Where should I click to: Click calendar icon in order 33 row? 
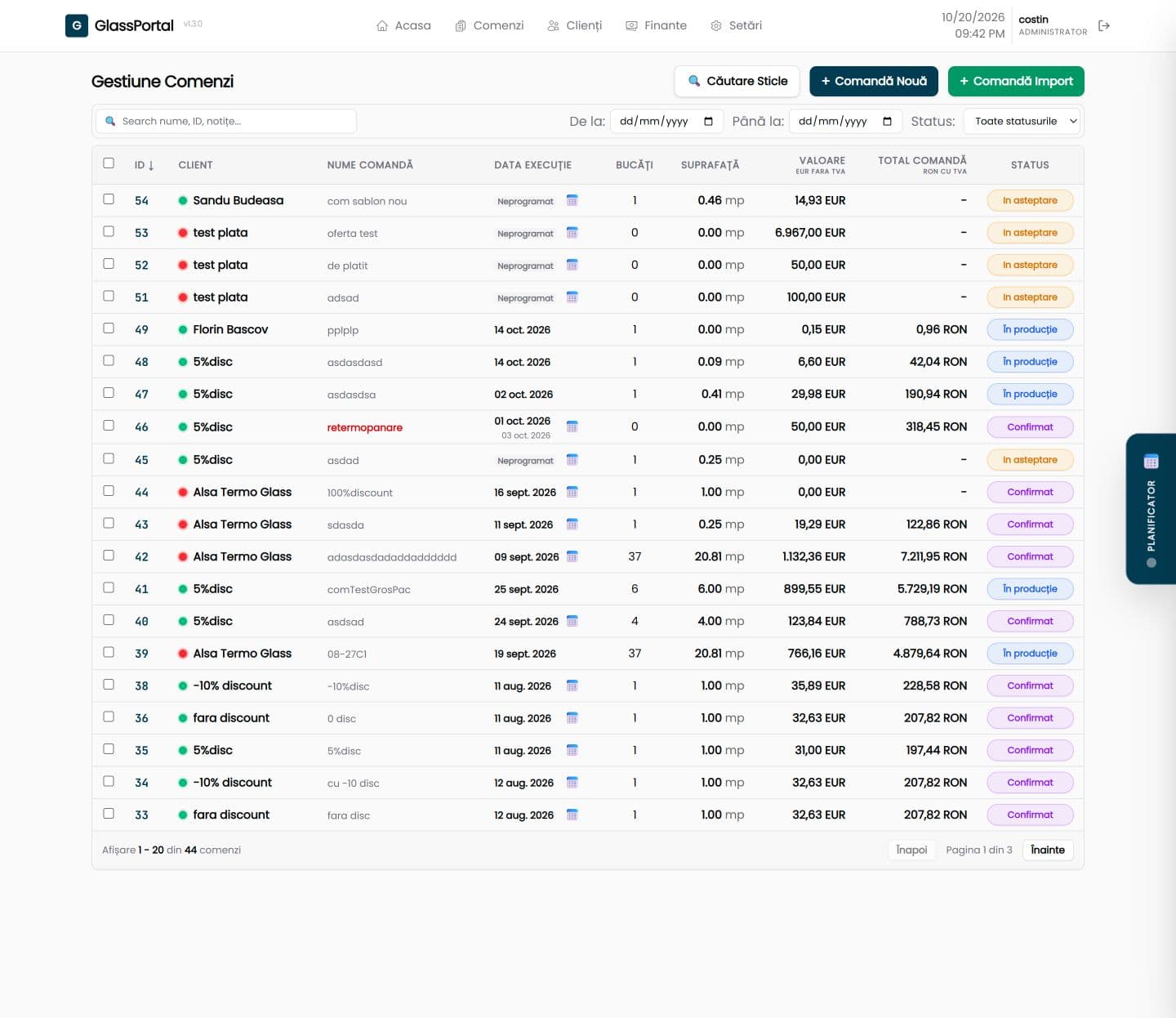coord(572,815)
